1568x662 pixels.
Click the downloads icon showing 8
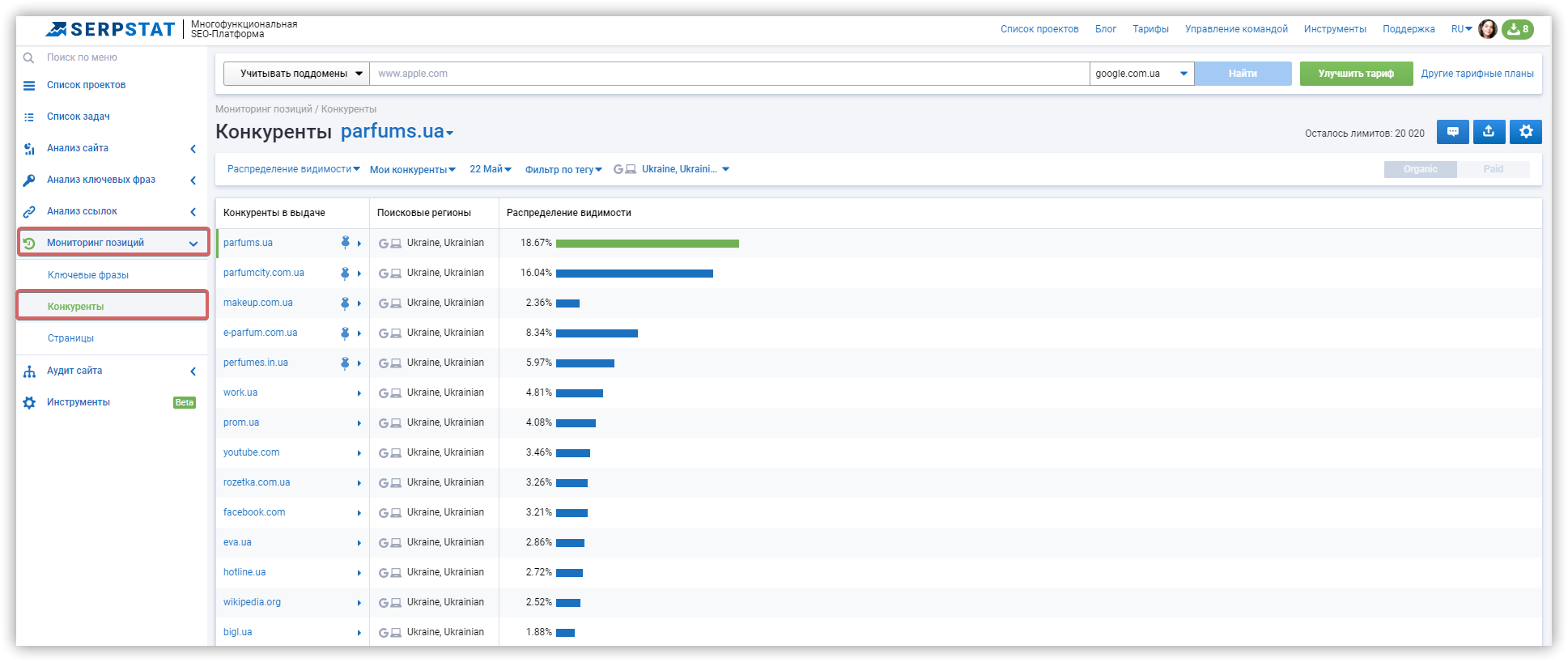pos(1517,29)
